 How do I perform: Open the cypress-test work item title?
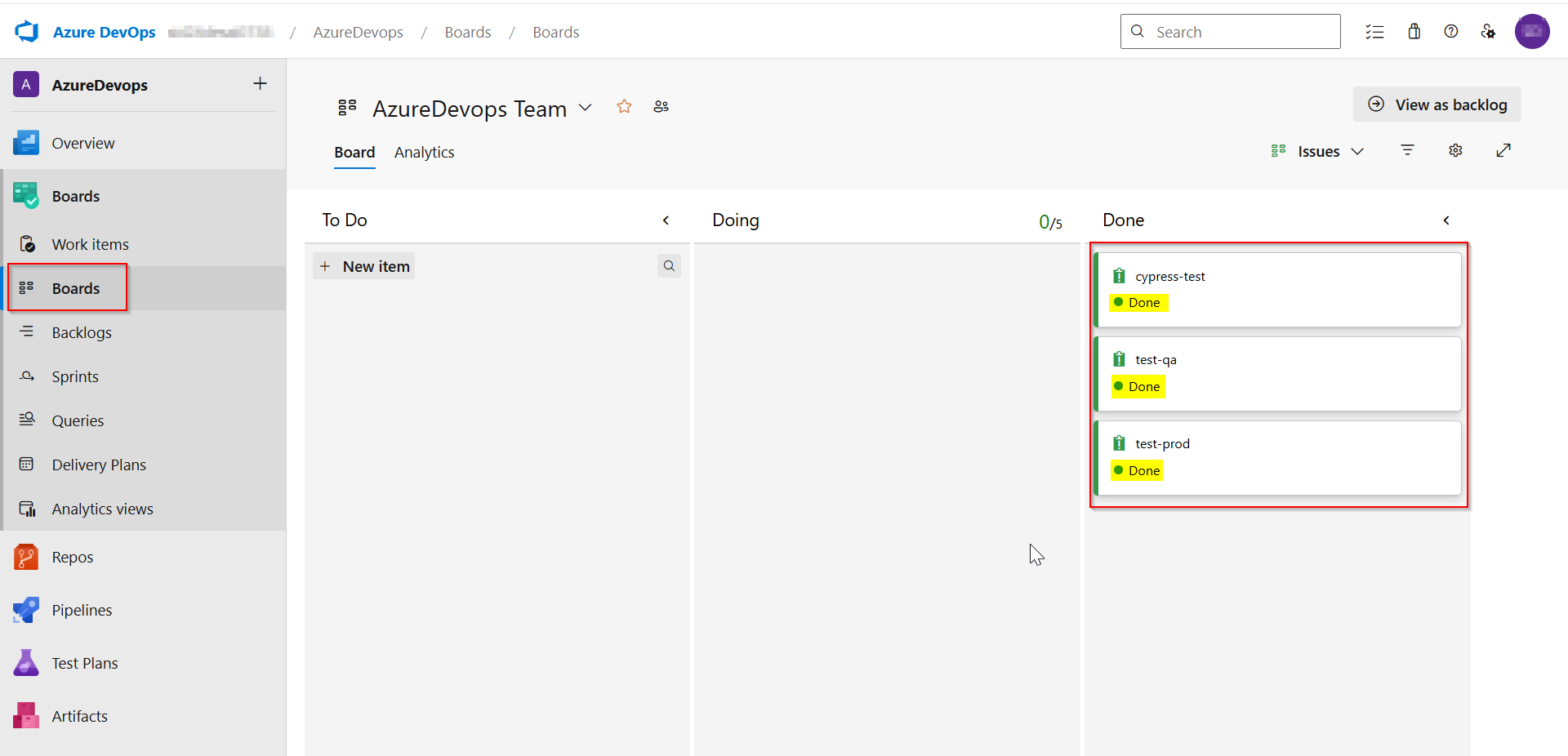coord(1169,277)
